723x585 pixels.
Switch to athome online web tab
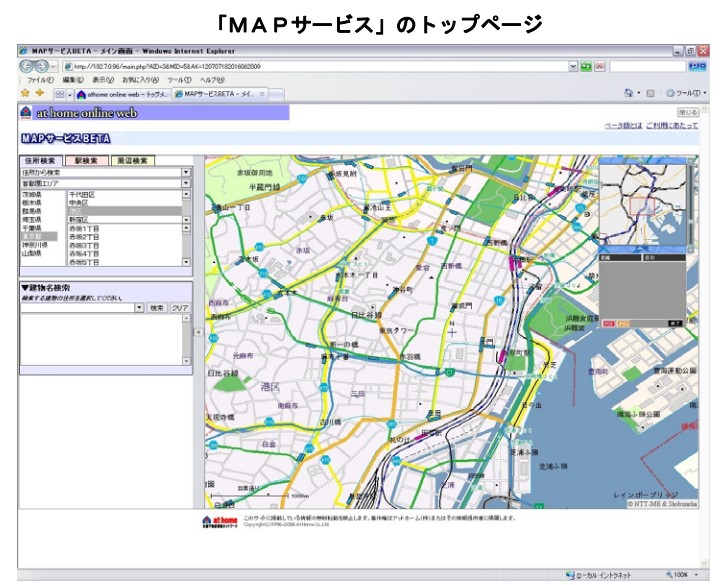click(x=123, y=95)
